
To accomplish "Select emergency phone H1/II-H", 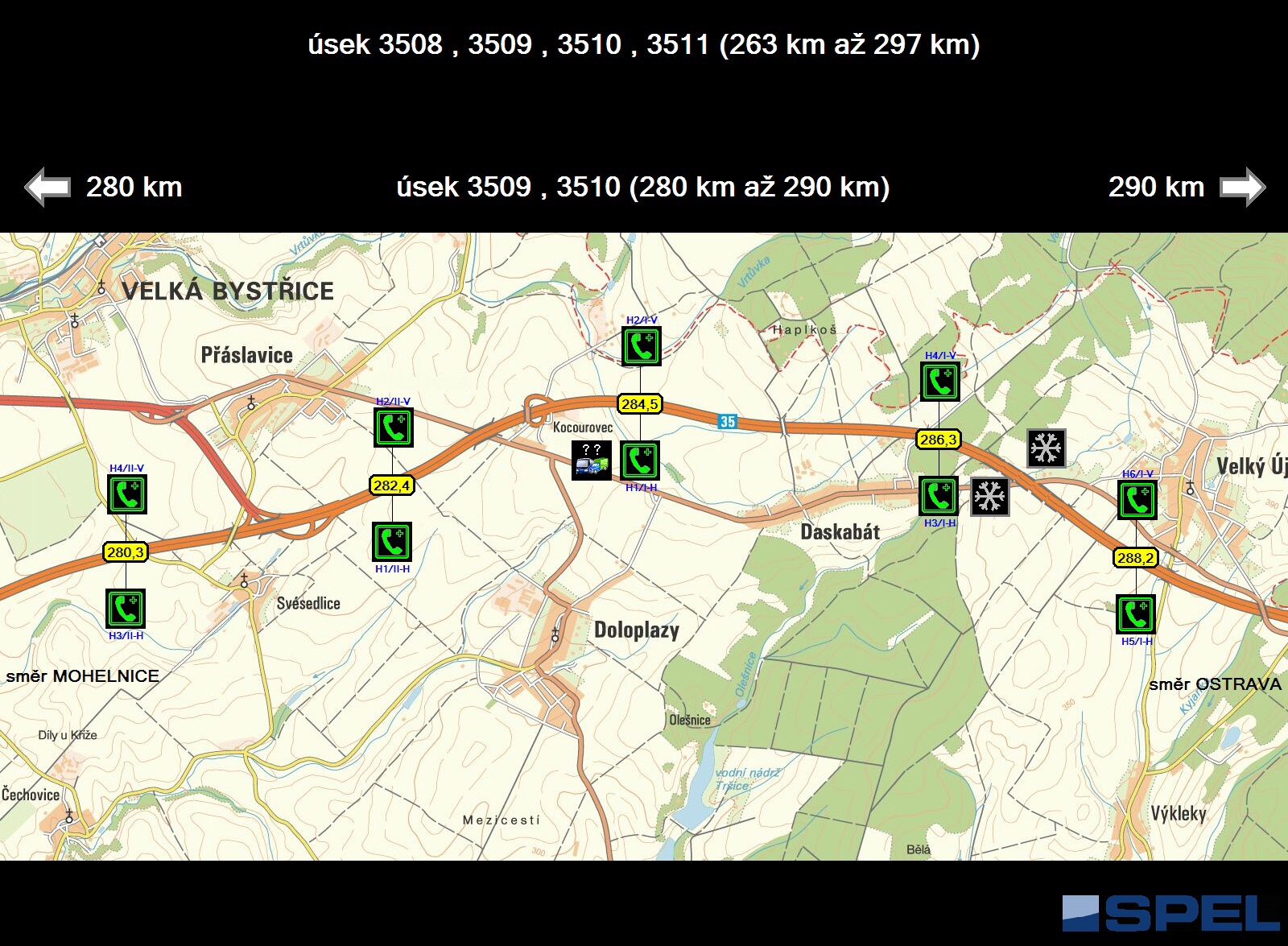I will tap(392, 542).
